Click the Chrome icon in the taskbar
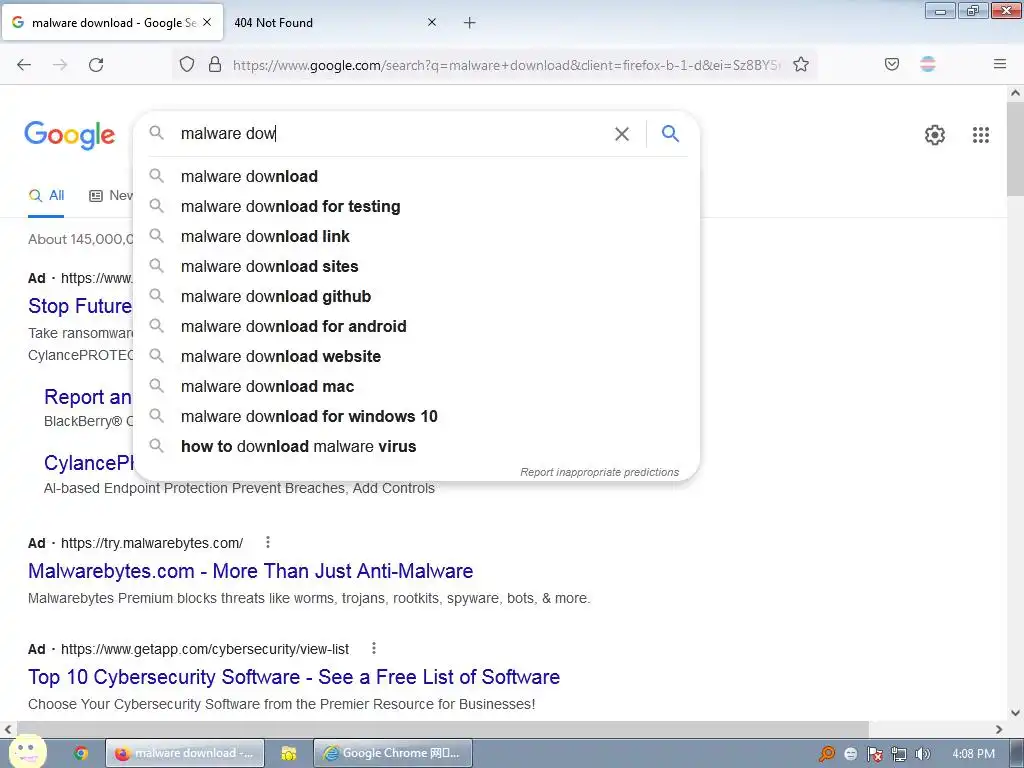The image size is (1024, 768). click(x=80, y=753)
